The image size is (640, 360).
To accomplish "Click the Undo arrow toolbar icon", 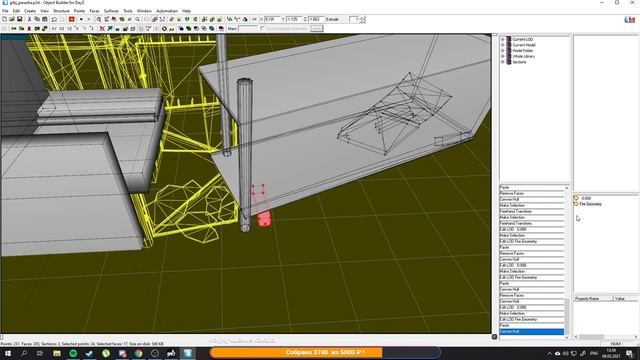I will point(54,19).
